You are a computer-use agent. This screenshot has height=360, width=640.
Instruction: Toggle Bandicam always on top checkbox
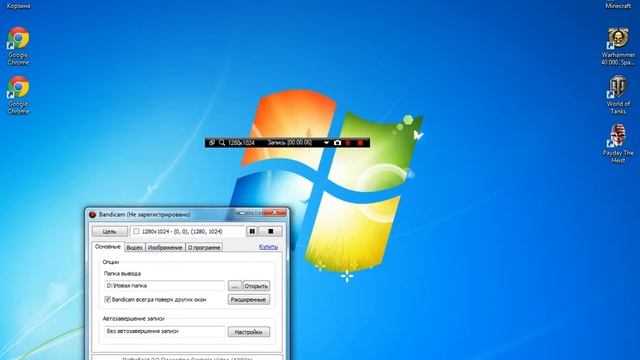tap(107, 300)
